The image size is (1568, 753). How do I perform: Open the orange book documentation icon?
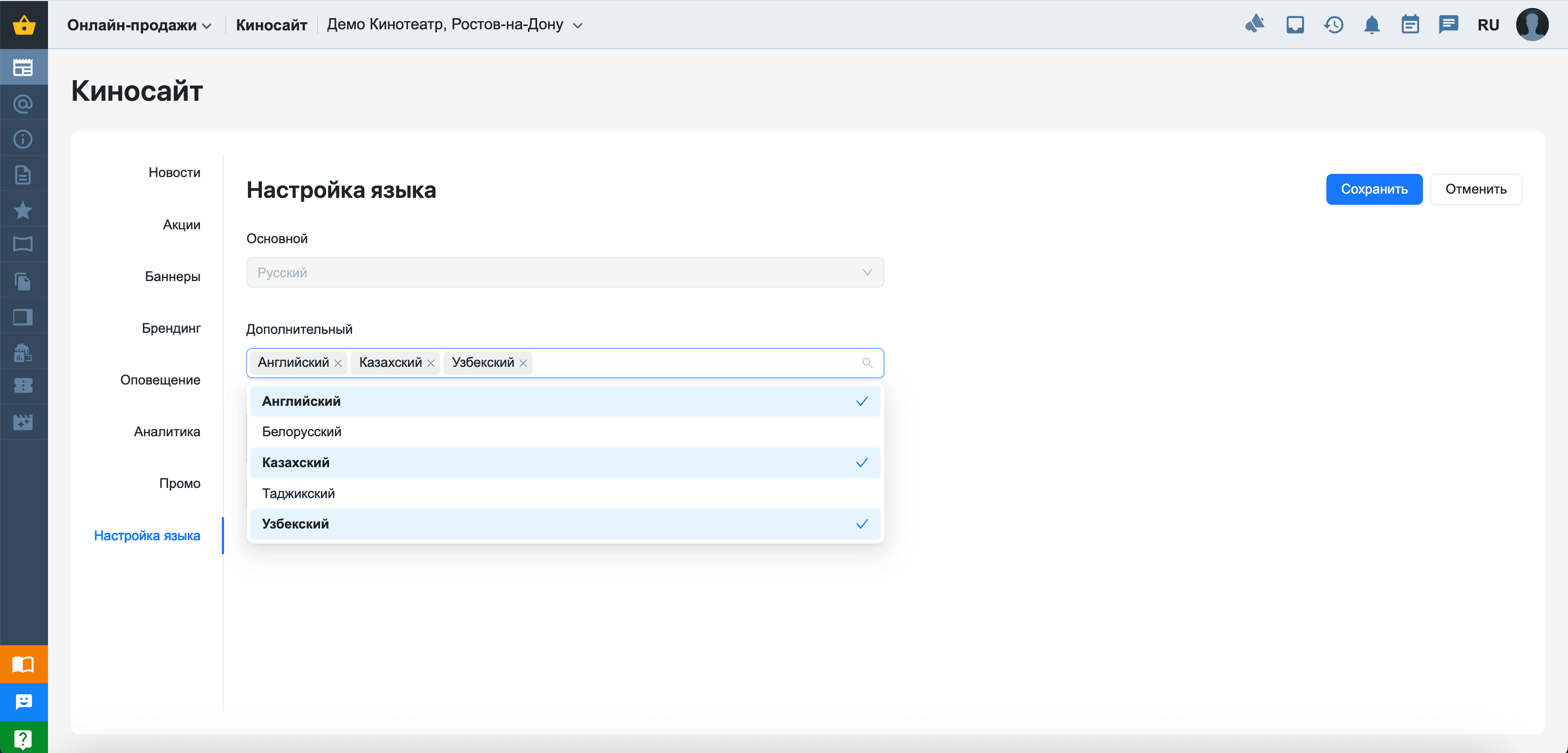[x=23, y=663]
